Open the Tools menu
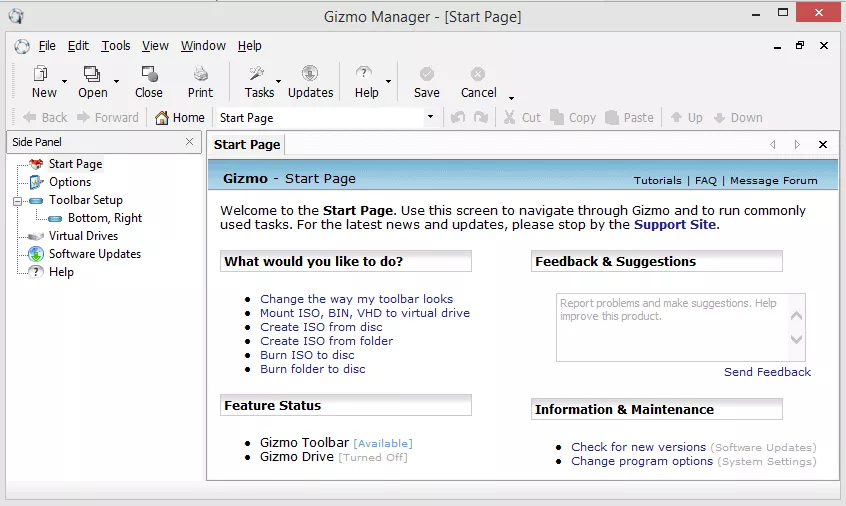Viewport: 846px width, 506px height. pyautogui.click(x=116, y=46)
